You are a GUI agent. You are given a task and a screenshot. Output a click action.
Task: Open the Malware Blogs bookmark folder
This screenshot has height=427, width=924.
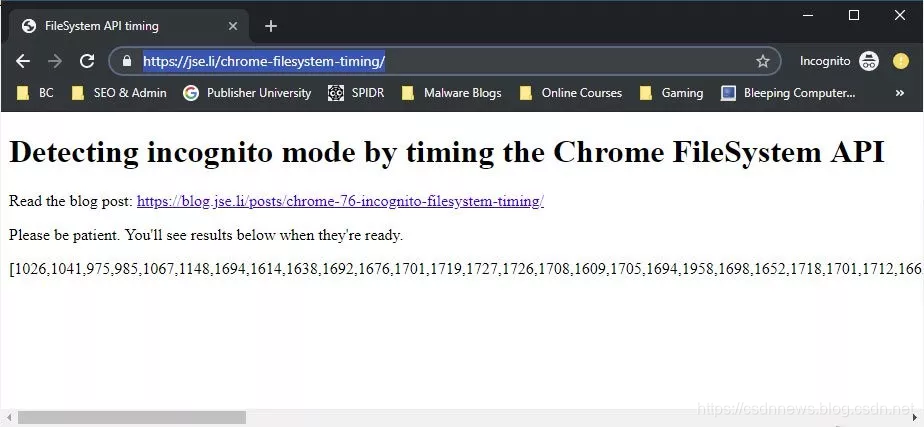(x=451, y=93)
